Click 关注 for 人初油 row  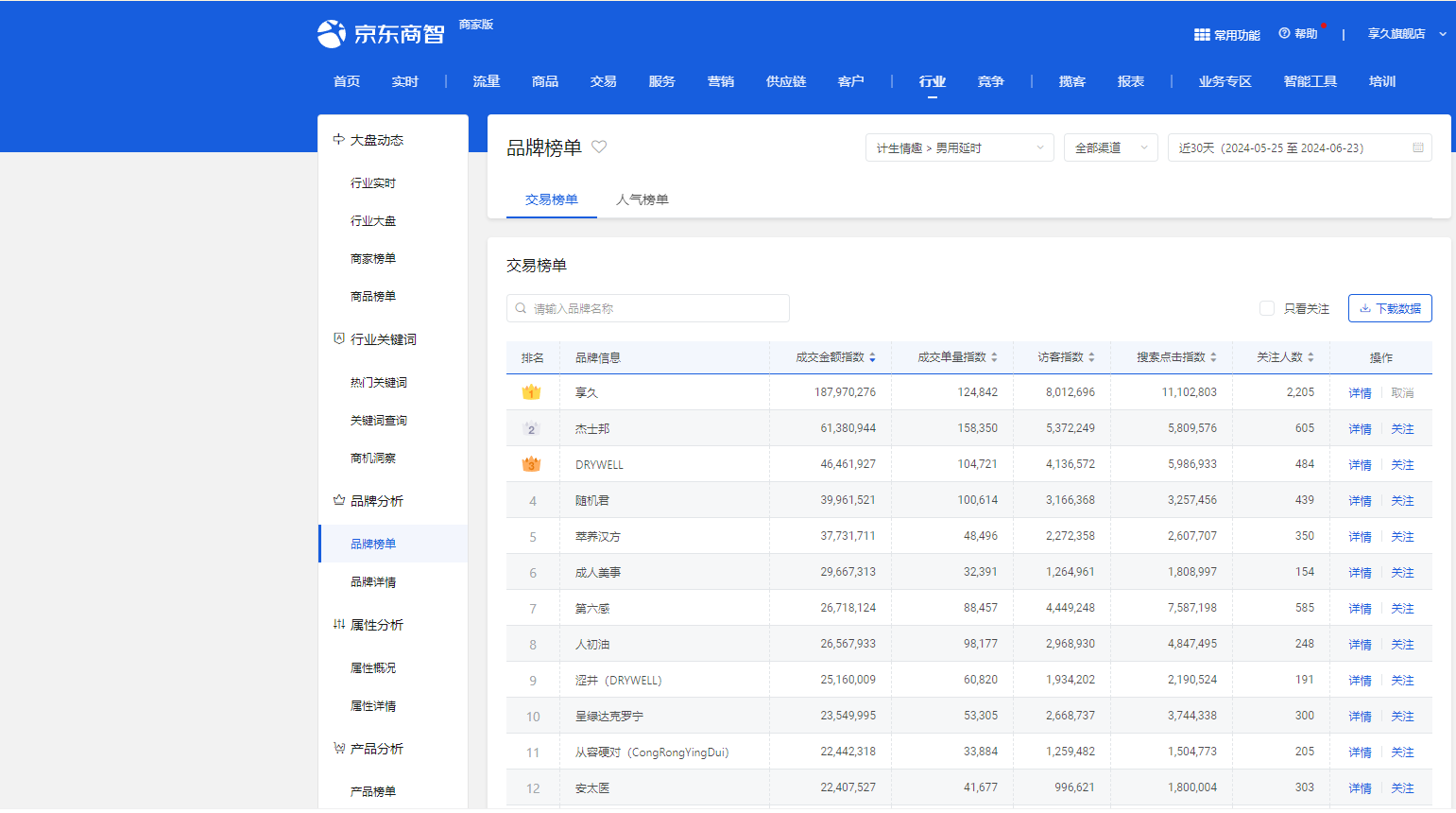(1402, 645)
